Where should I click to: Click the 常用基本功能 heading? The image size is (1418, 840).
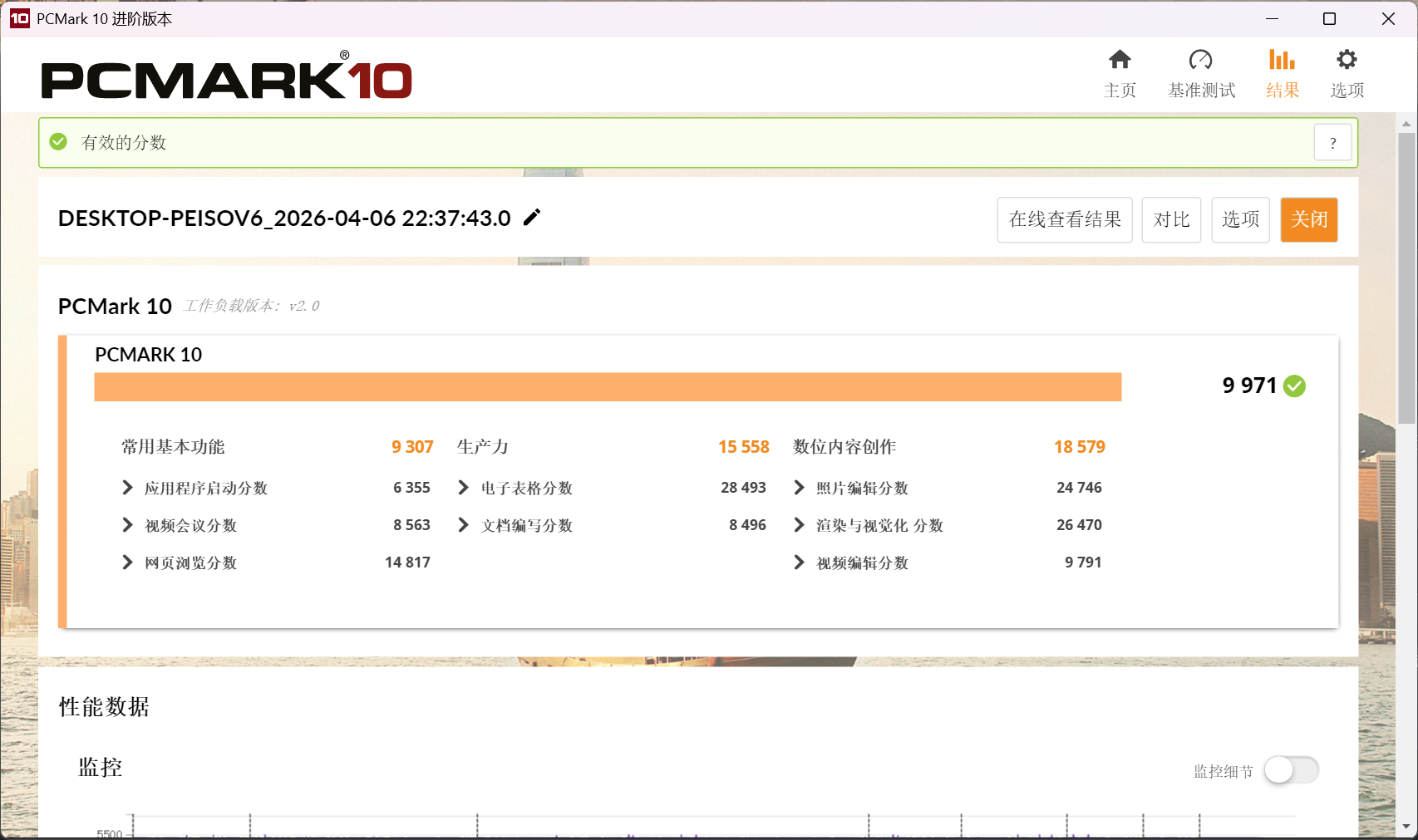[173, 447]
